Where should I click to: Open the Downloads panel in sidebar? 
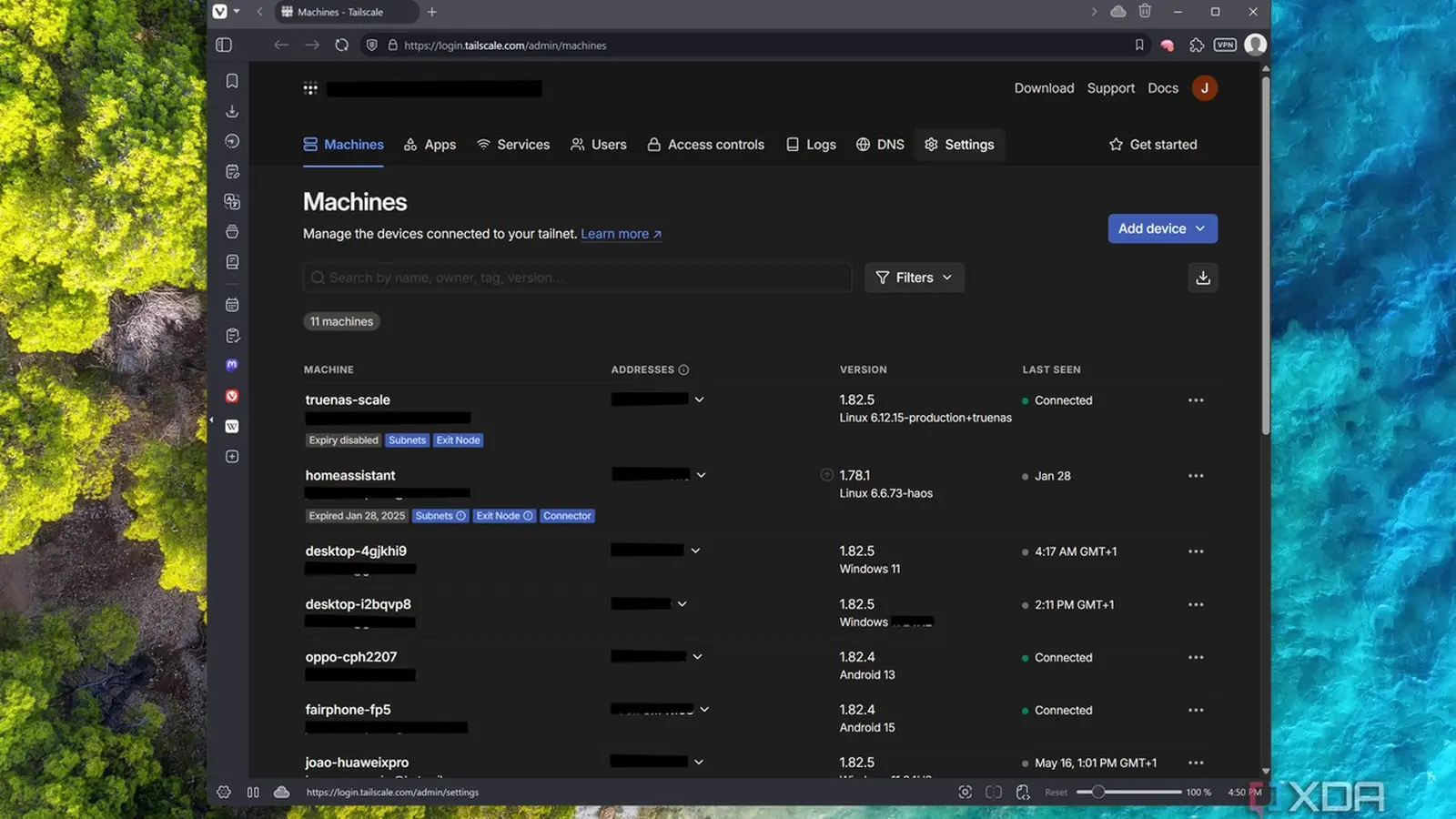(232, 111)
